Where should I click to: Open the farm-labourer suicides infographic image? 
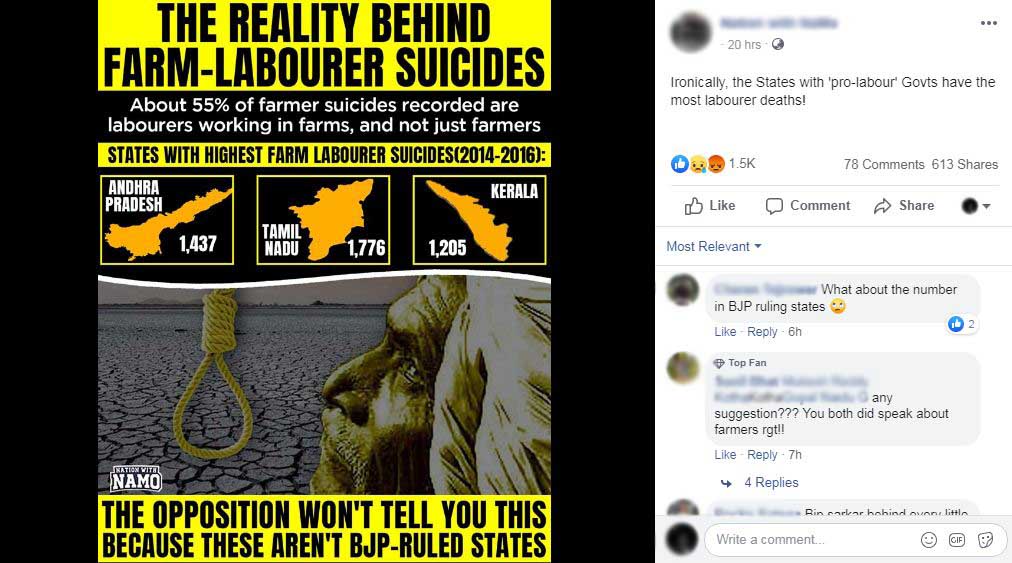(x=324, y=282)
